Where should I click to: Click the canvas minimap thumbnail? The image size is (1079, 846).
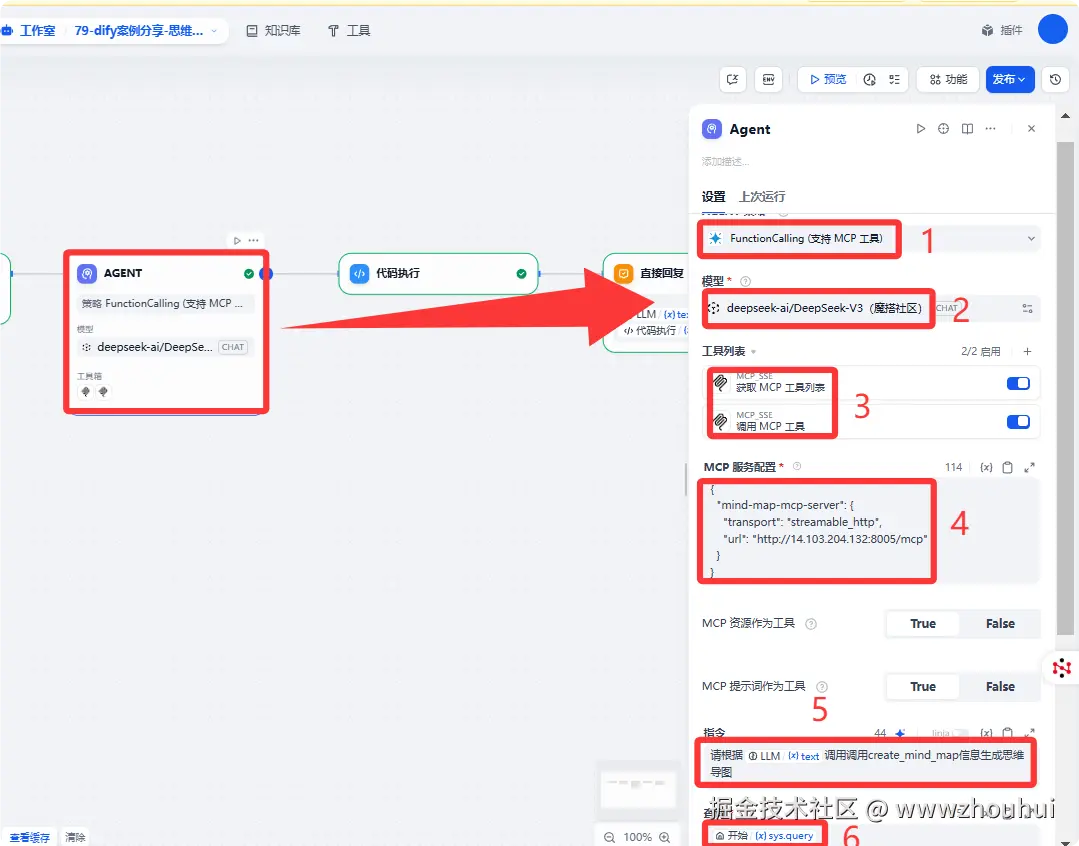[x=638, y=789]
